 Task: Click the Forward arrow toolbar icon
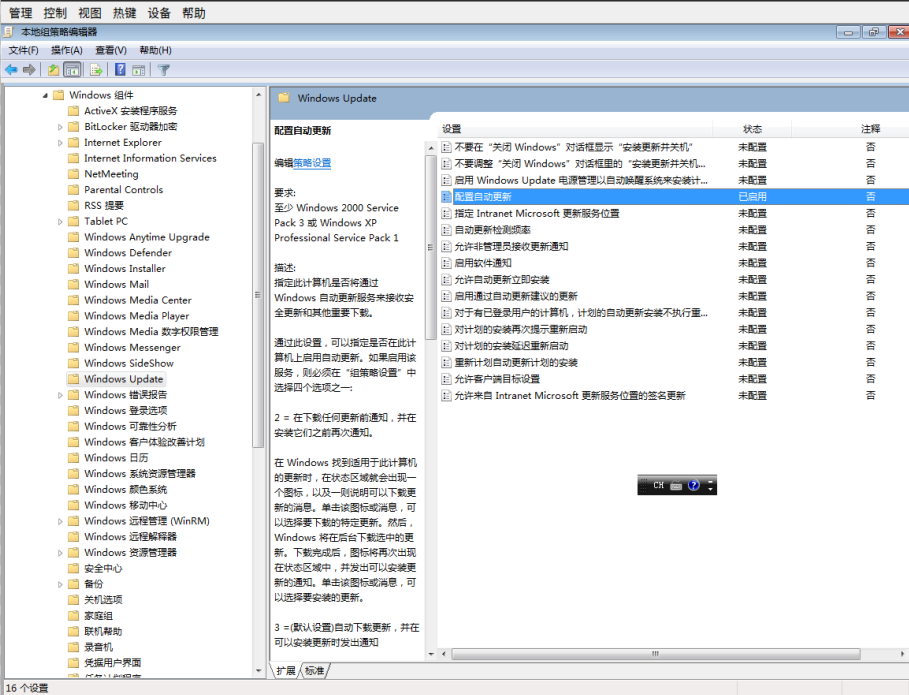click(29, 70)
